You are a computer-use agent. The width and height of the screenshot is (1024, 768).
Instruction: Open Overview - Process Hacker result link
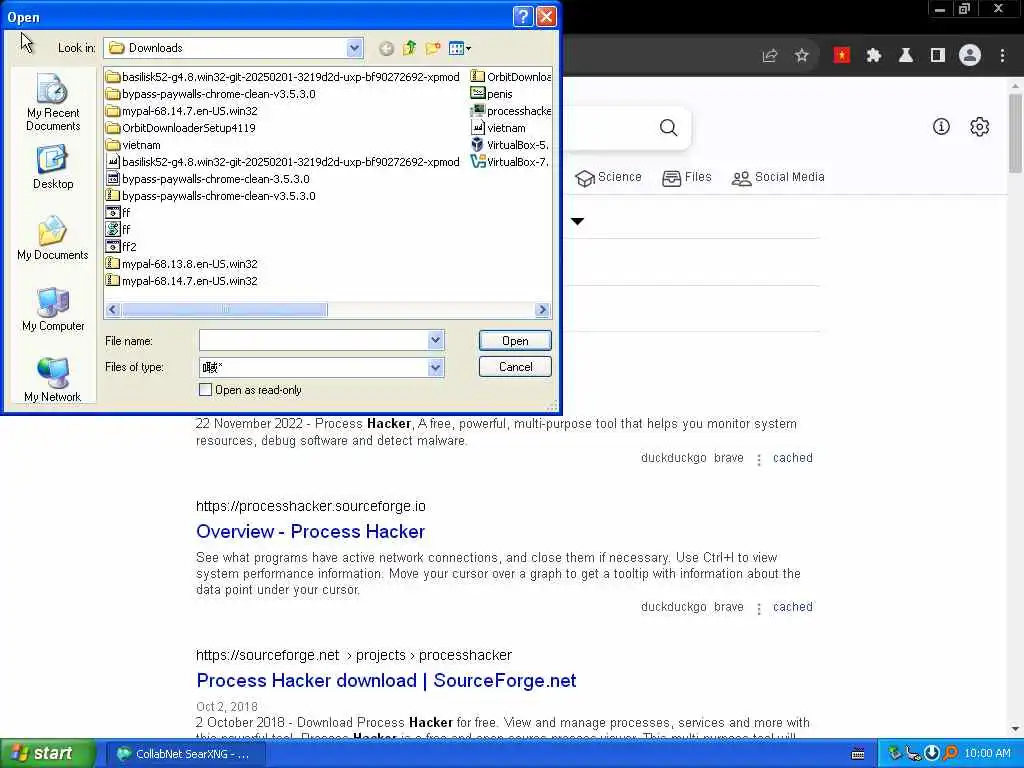pos(310,532)
